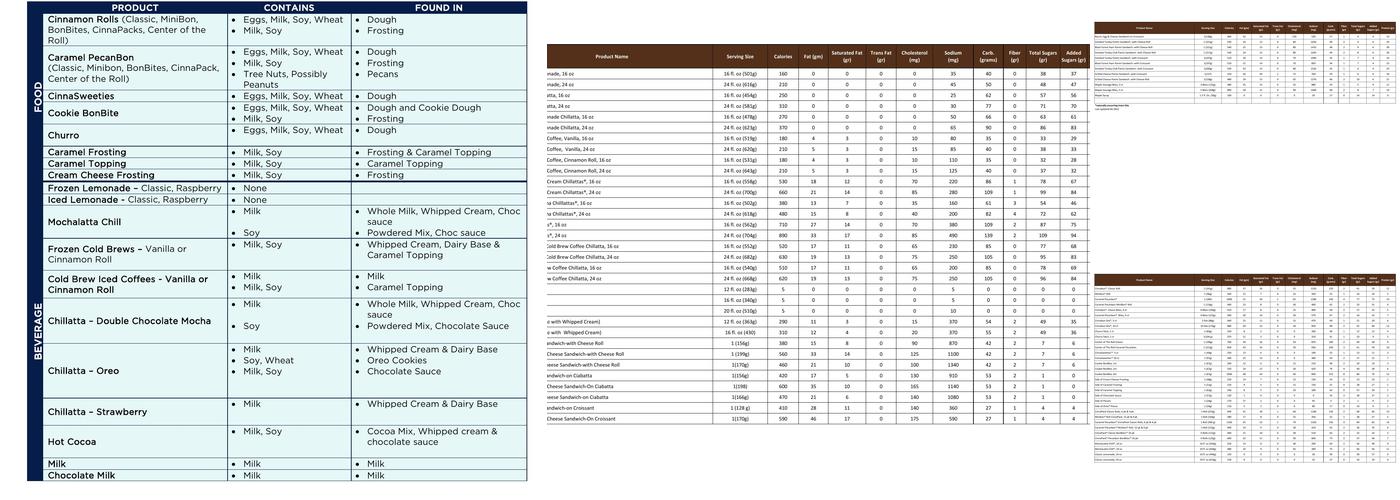Select the Hot Cocoa beverage row

pyautogui.click(x=75, y=441)
